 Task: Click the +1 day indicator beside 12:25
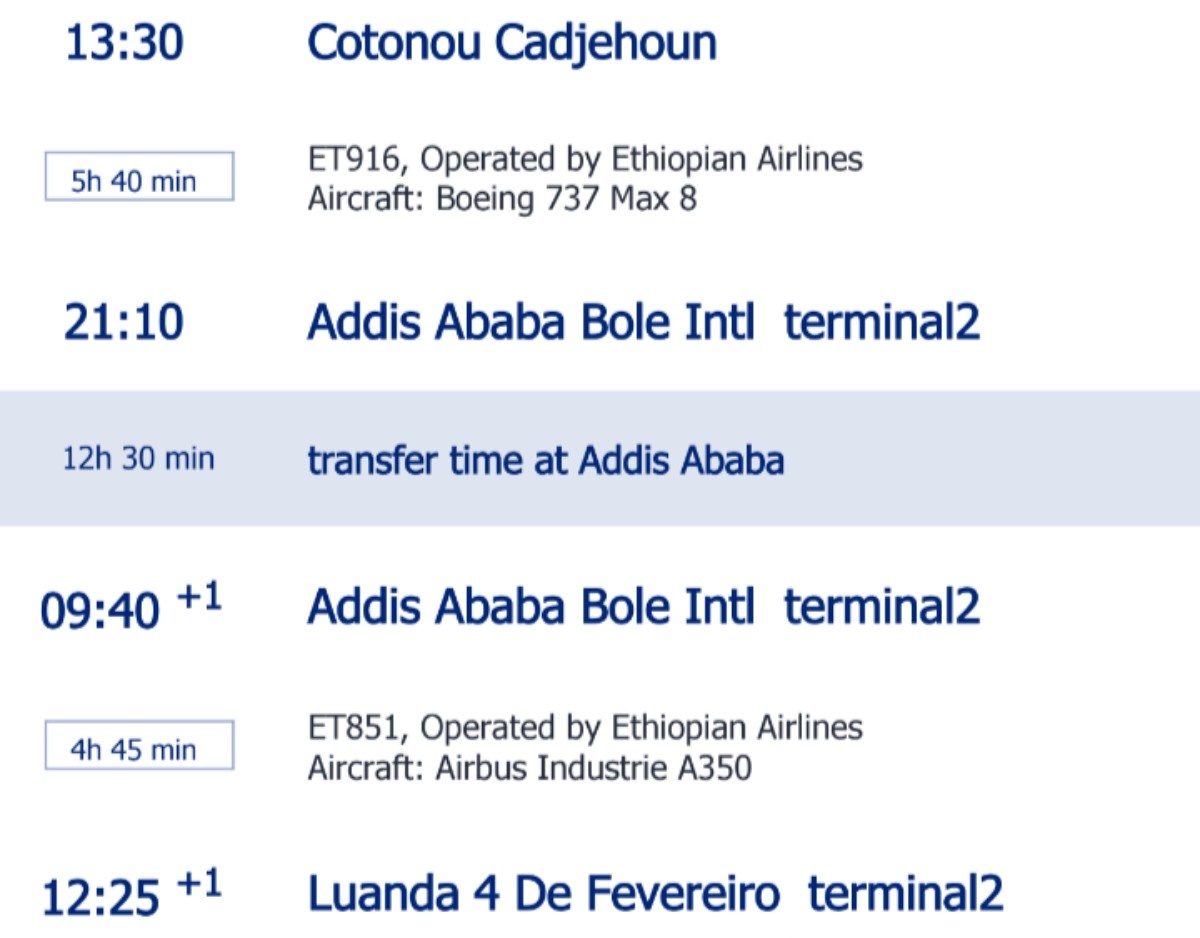[199, 885]
